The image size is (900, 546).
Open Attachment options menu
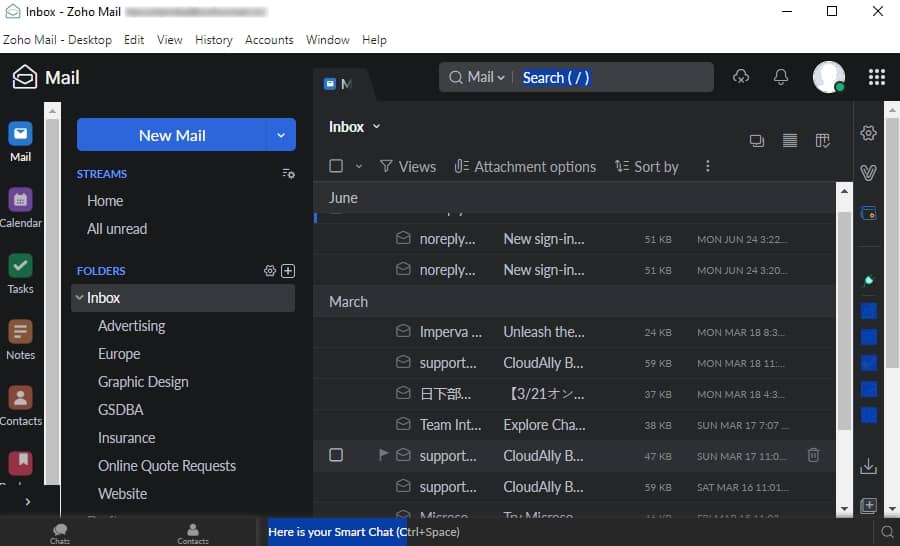tap(525, 166)
